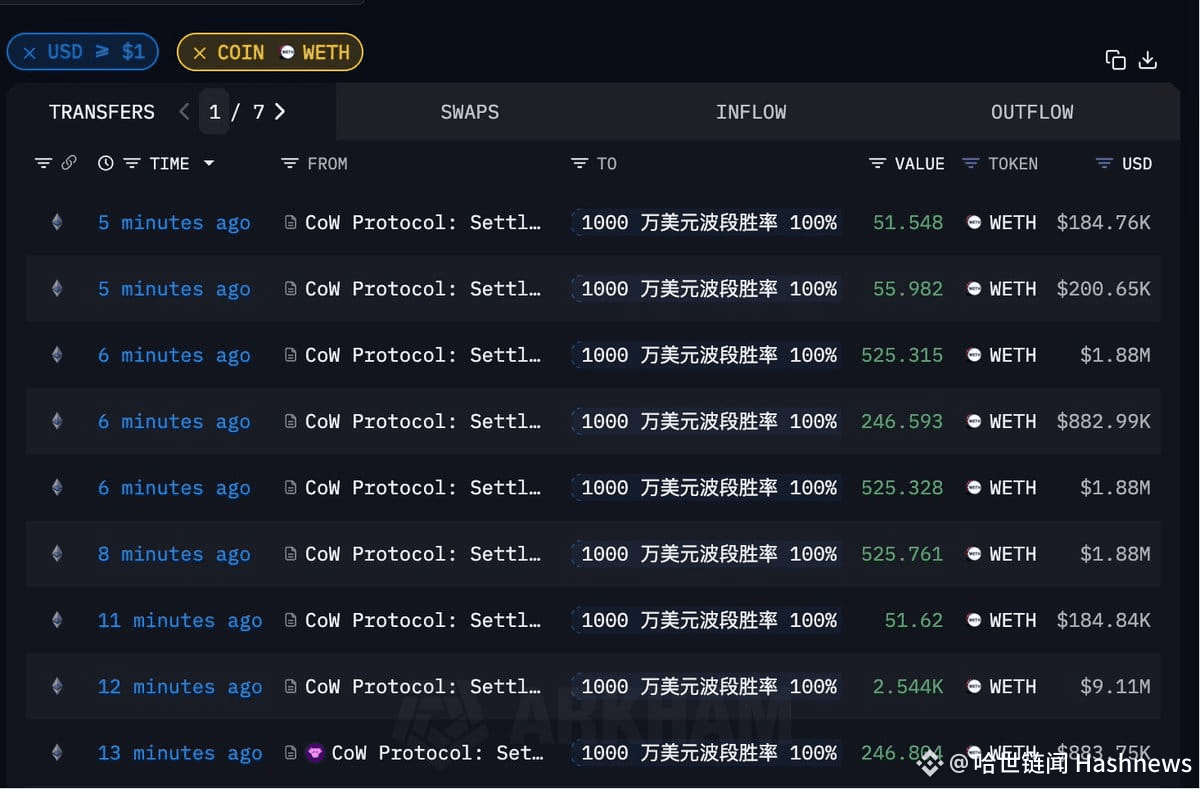Viewport: 1200px width, 789px height.
Task: Switch to the OUTFLOW tab
Action: [x=1032, y=112]
